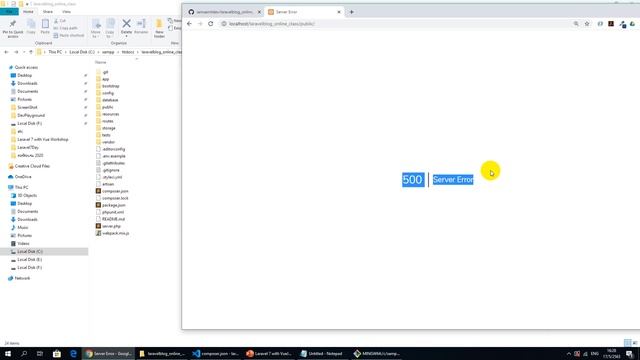Screen dimensions: 640x360
Task: Click Paste shortcut in Clipboard group
Action: coord(69,36)
